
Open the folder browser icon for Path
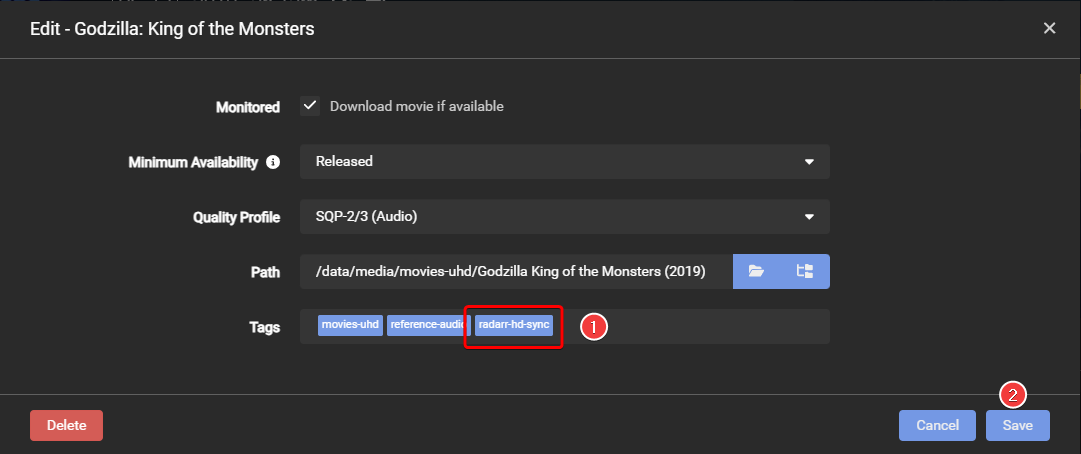(757, 271)
